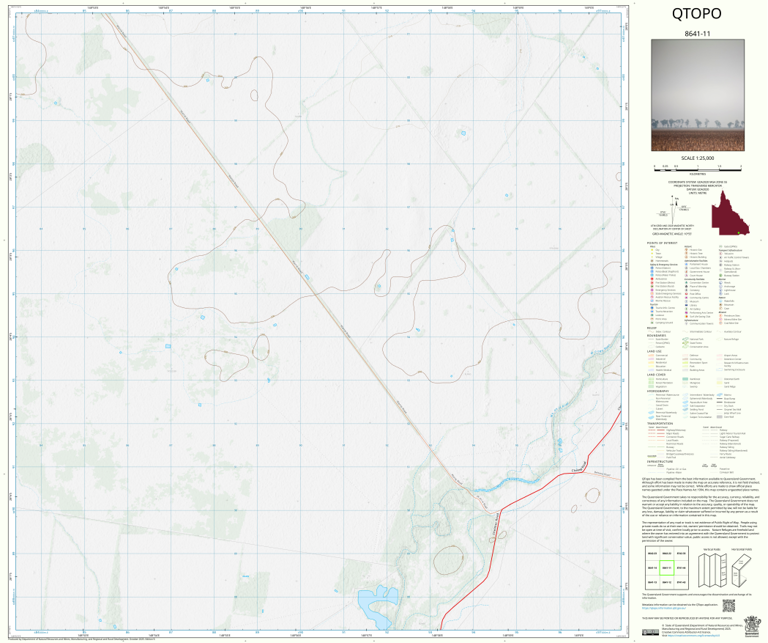
Task: Click the HYDROGRAPHY legend heading
Action: tap(658, 391)
